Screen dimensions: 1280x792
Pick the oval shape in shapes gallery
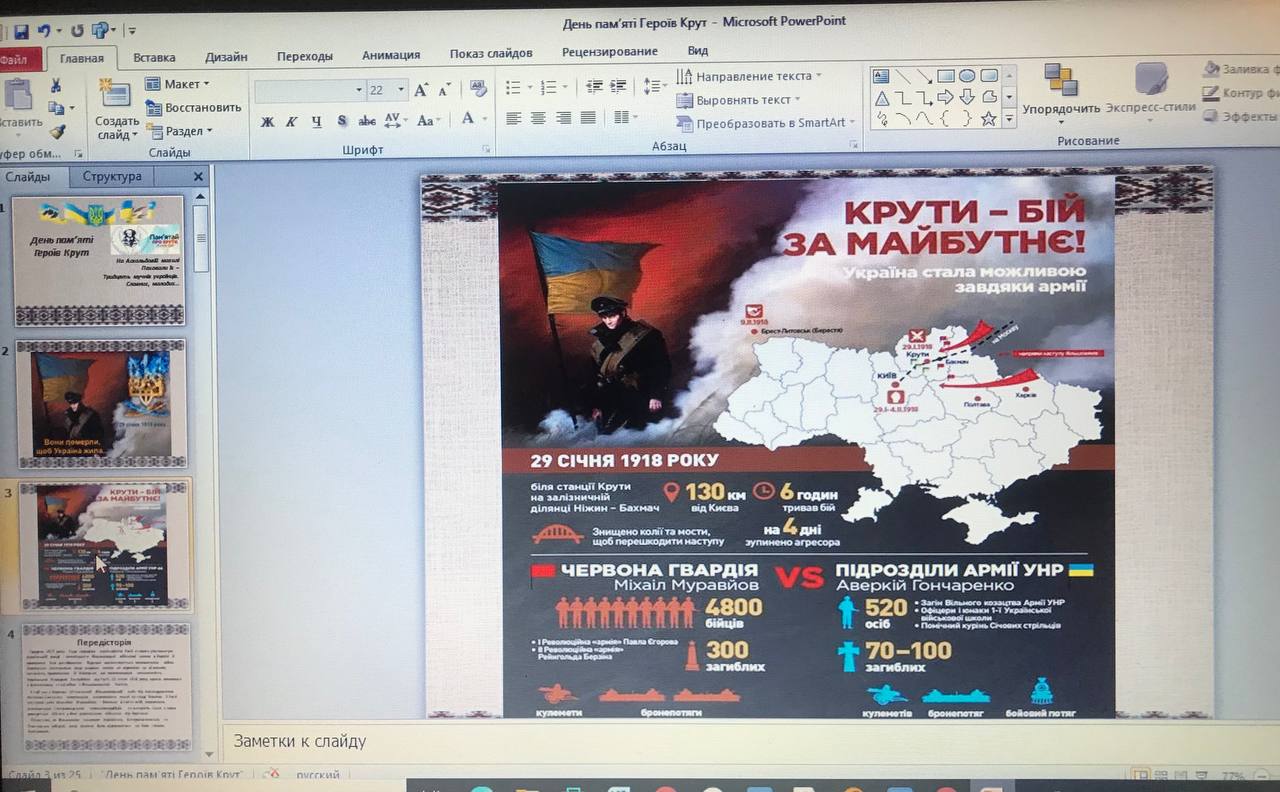pyautogui.click(x=967, y=76)
